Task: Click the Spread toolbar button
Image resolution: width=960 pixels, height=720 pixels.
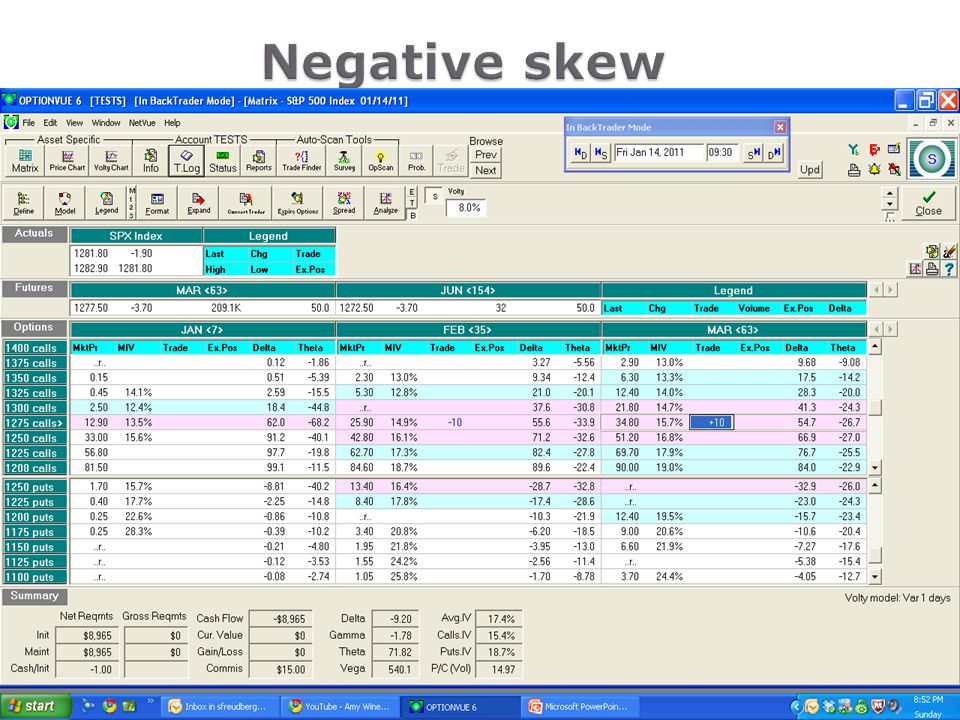Action: pos(344,203)
